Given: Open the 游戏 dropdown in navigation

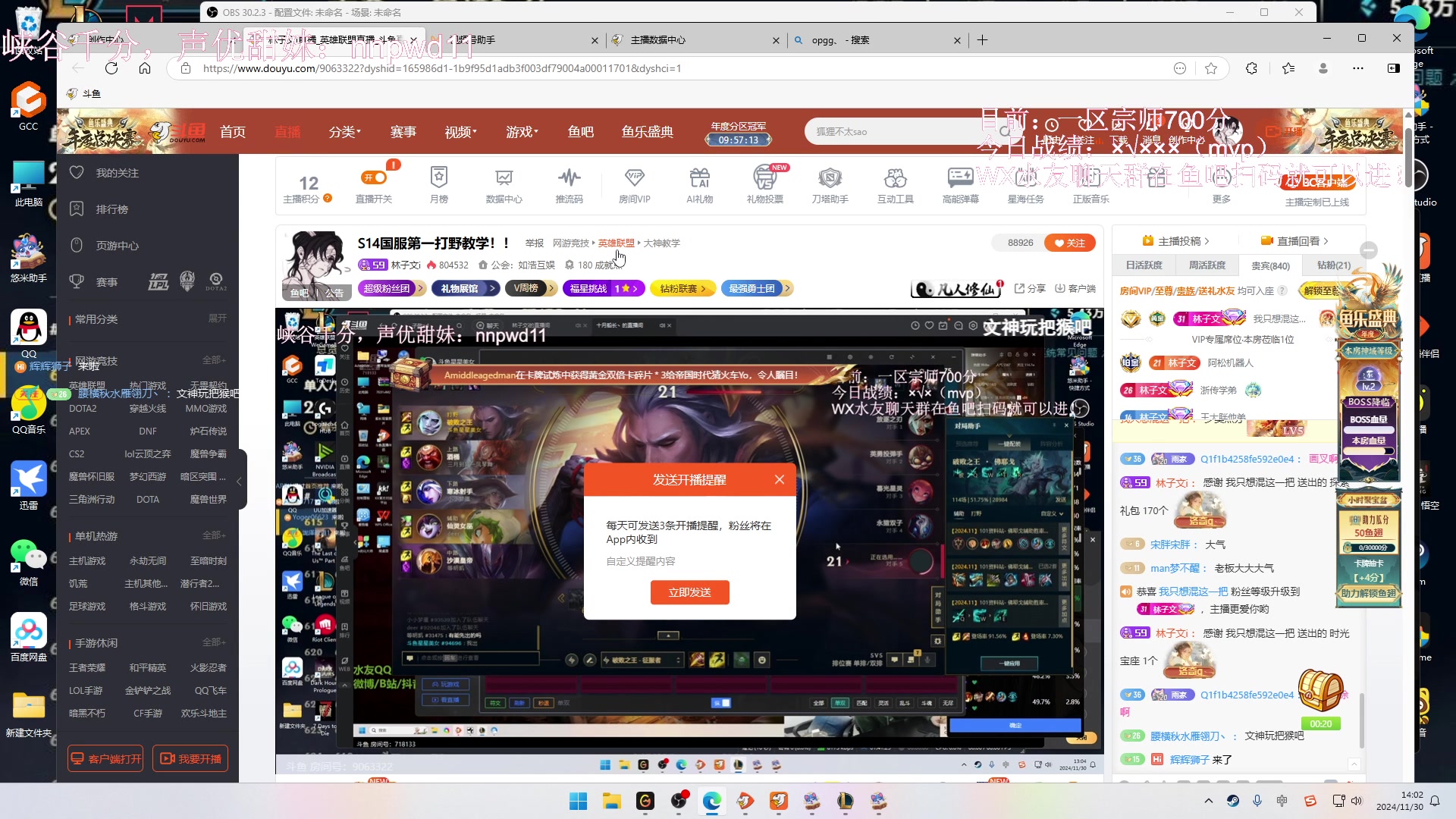Looking at the screenshot, I should 522,132.
